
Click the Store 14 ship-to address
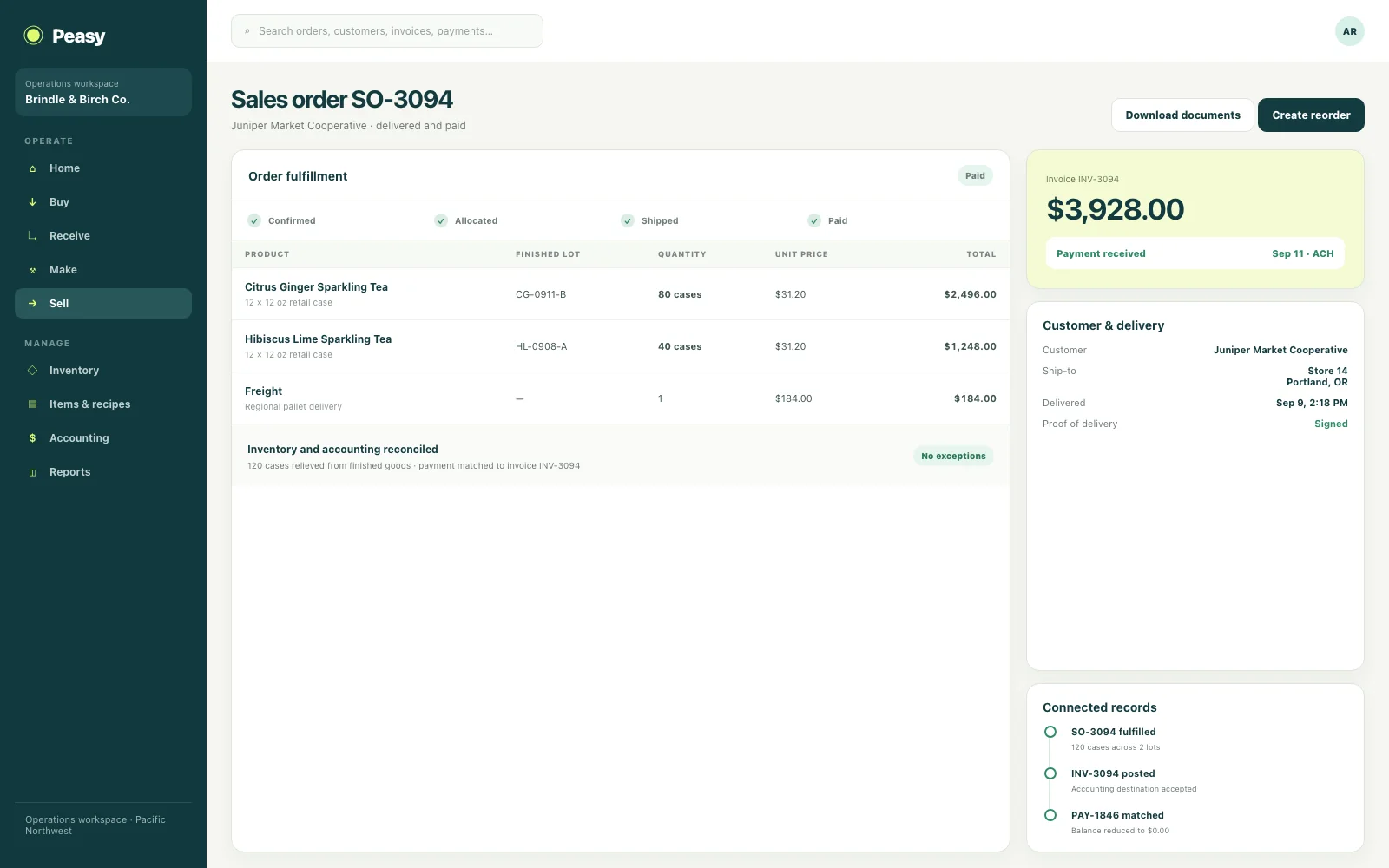[x=1317, y=376]
